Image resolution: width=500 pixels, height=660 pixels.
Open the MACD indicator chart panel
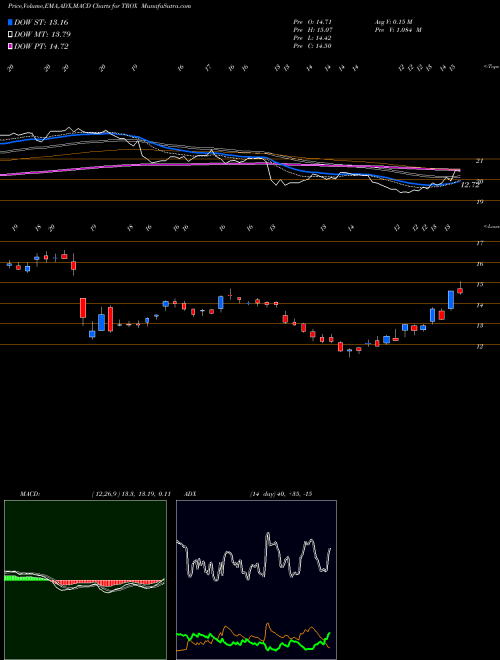(x=85, y=580)
